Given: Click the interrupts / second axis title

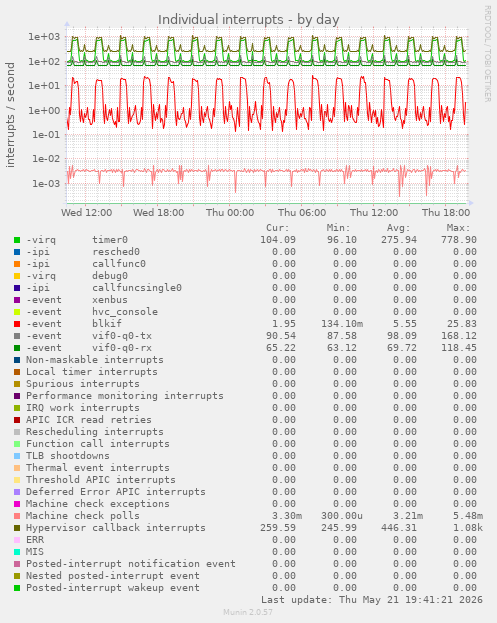Looking at the screenshot, I should coord(10,115).
